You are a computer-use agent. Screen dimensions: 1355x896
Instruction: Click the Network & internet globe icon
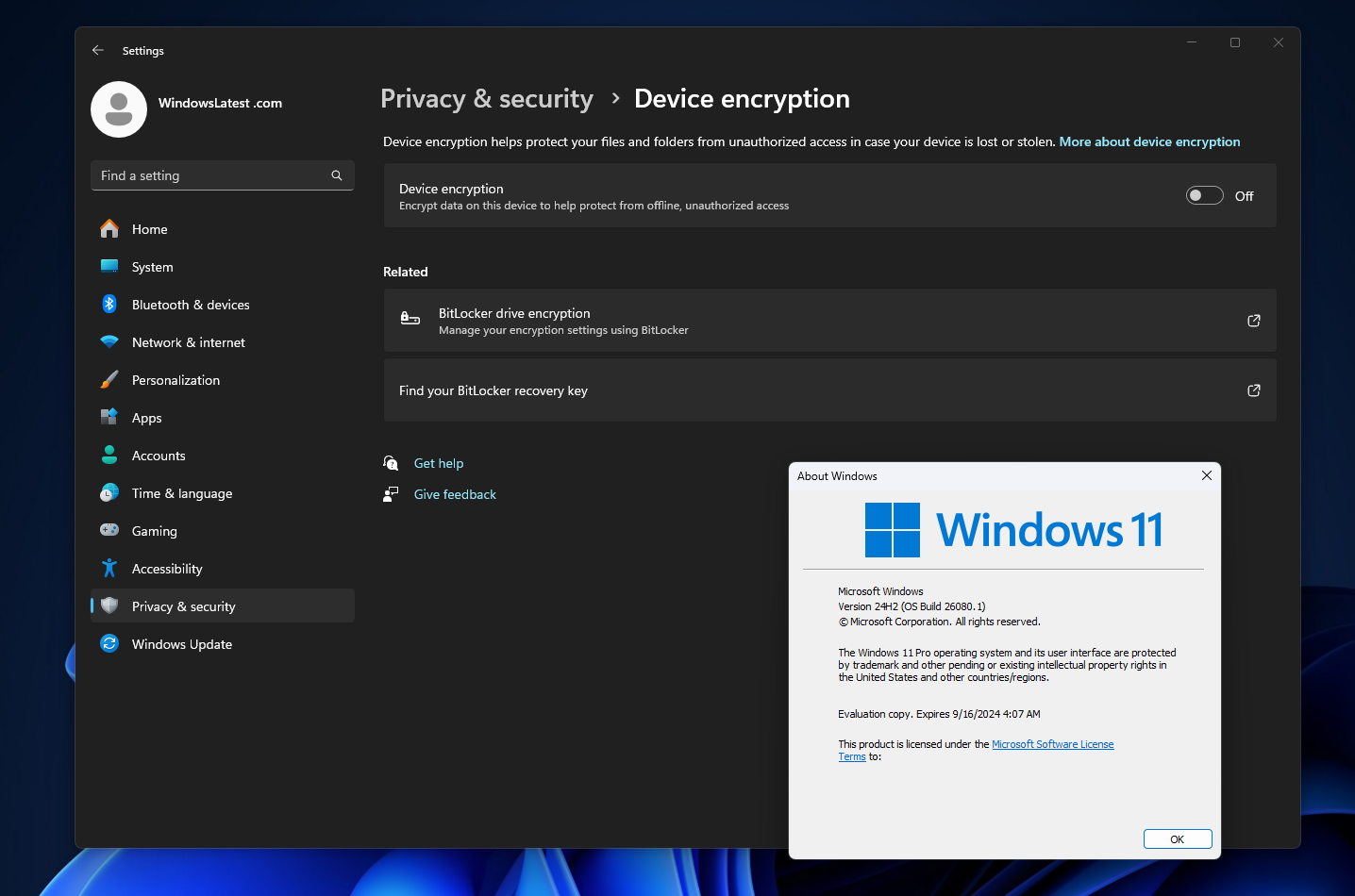[x=109, y=341]
